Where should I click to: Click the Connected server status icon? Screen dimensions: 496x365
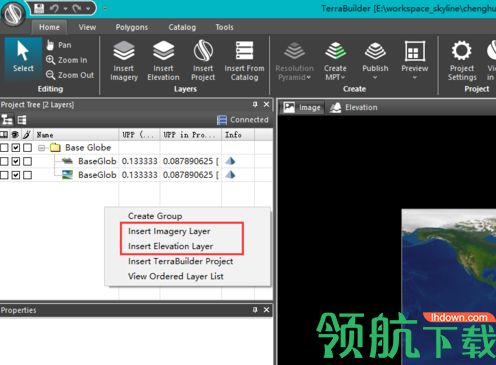pyautogui.click(x=222, y=120)
